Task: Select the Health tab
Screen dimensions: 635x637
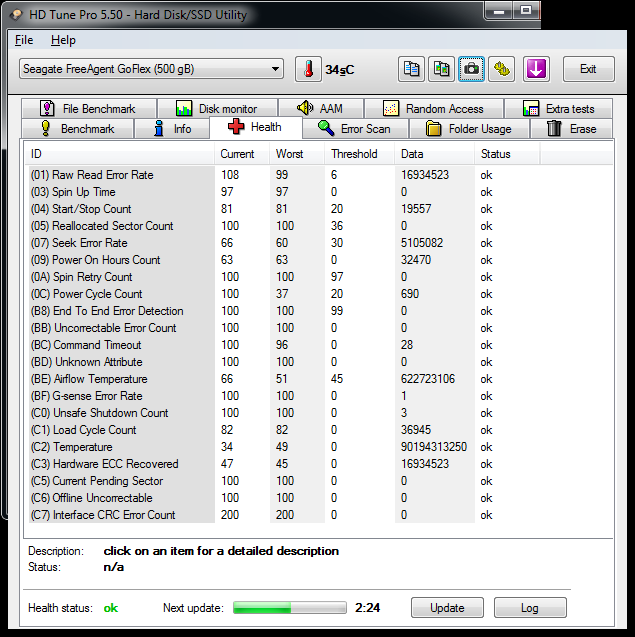Action: (x=256, y=127)
